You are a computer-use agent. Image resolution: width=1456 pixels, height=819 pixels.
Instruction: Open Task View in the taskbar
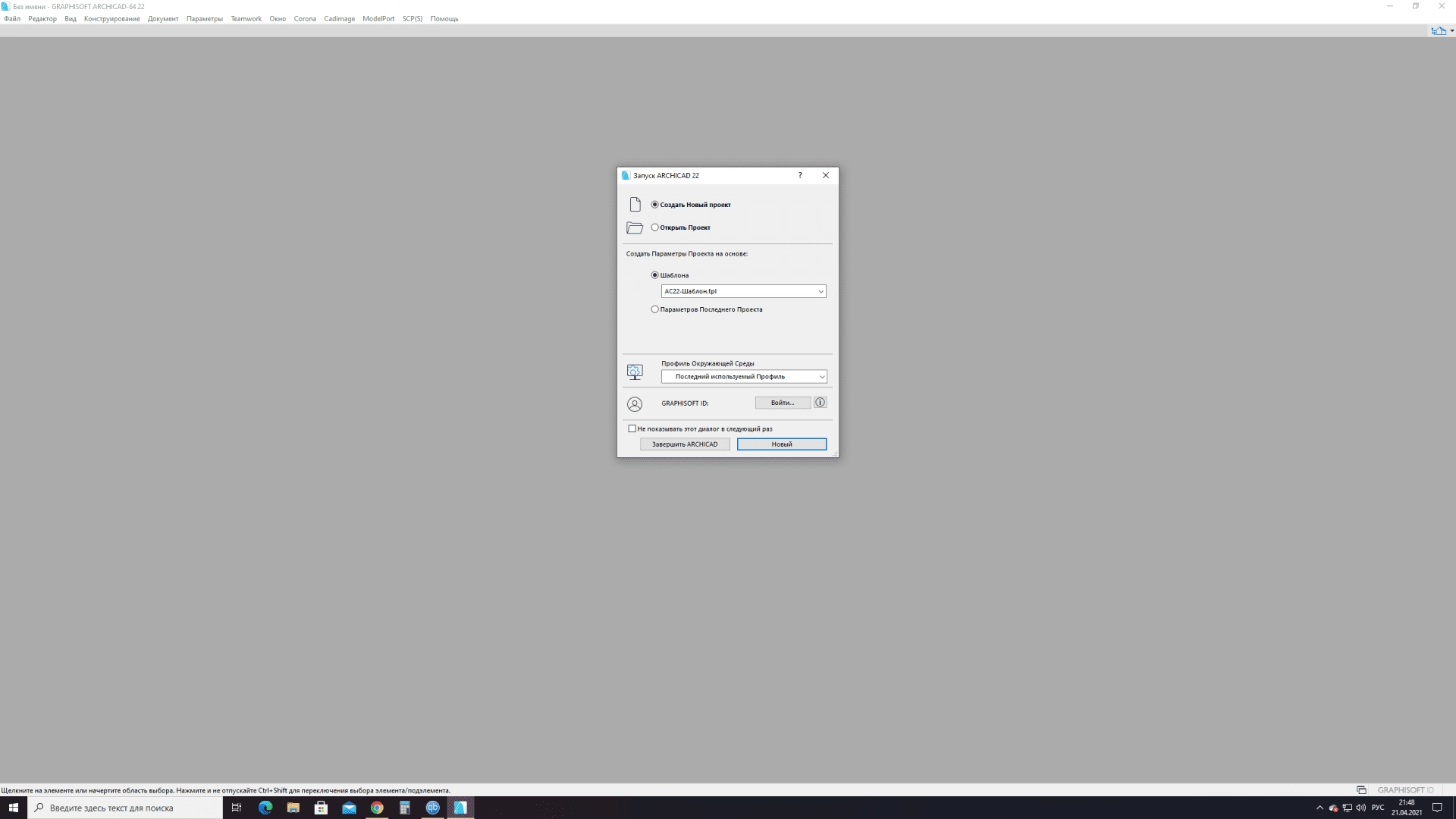click(x=237, y=808)
